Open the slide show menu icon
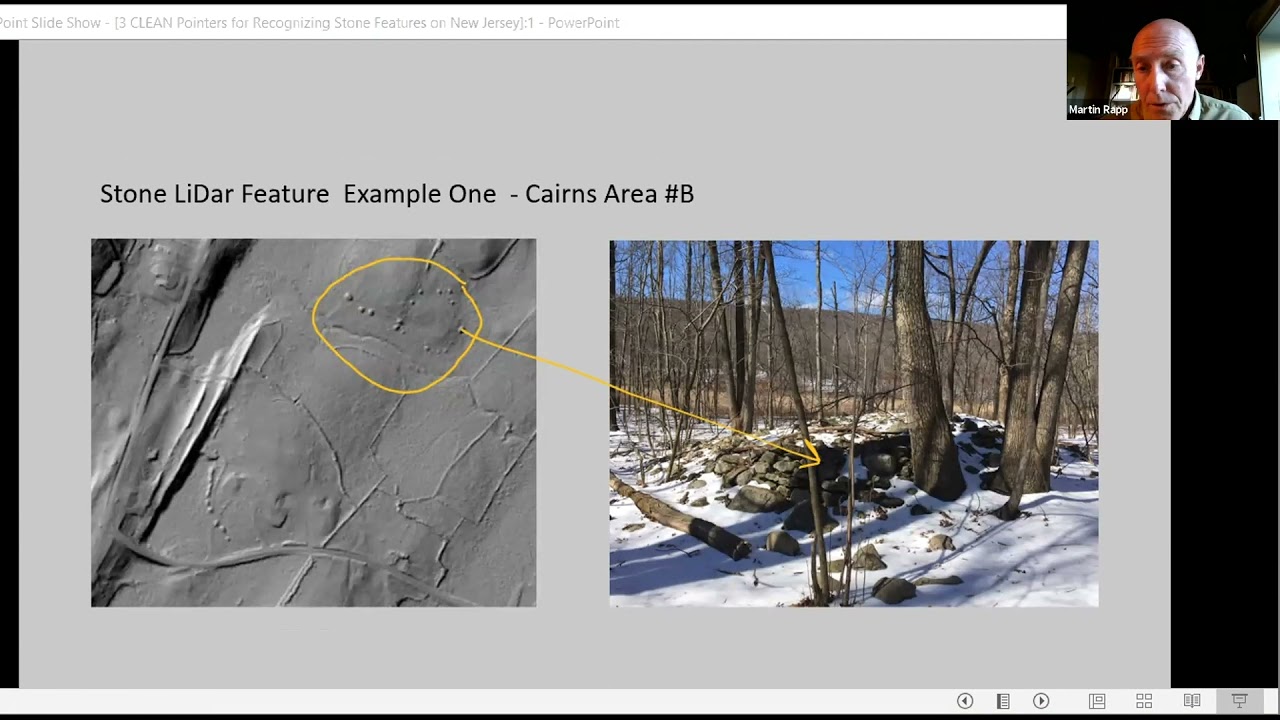This screenshot has width=1280, height=720. 1003,701
